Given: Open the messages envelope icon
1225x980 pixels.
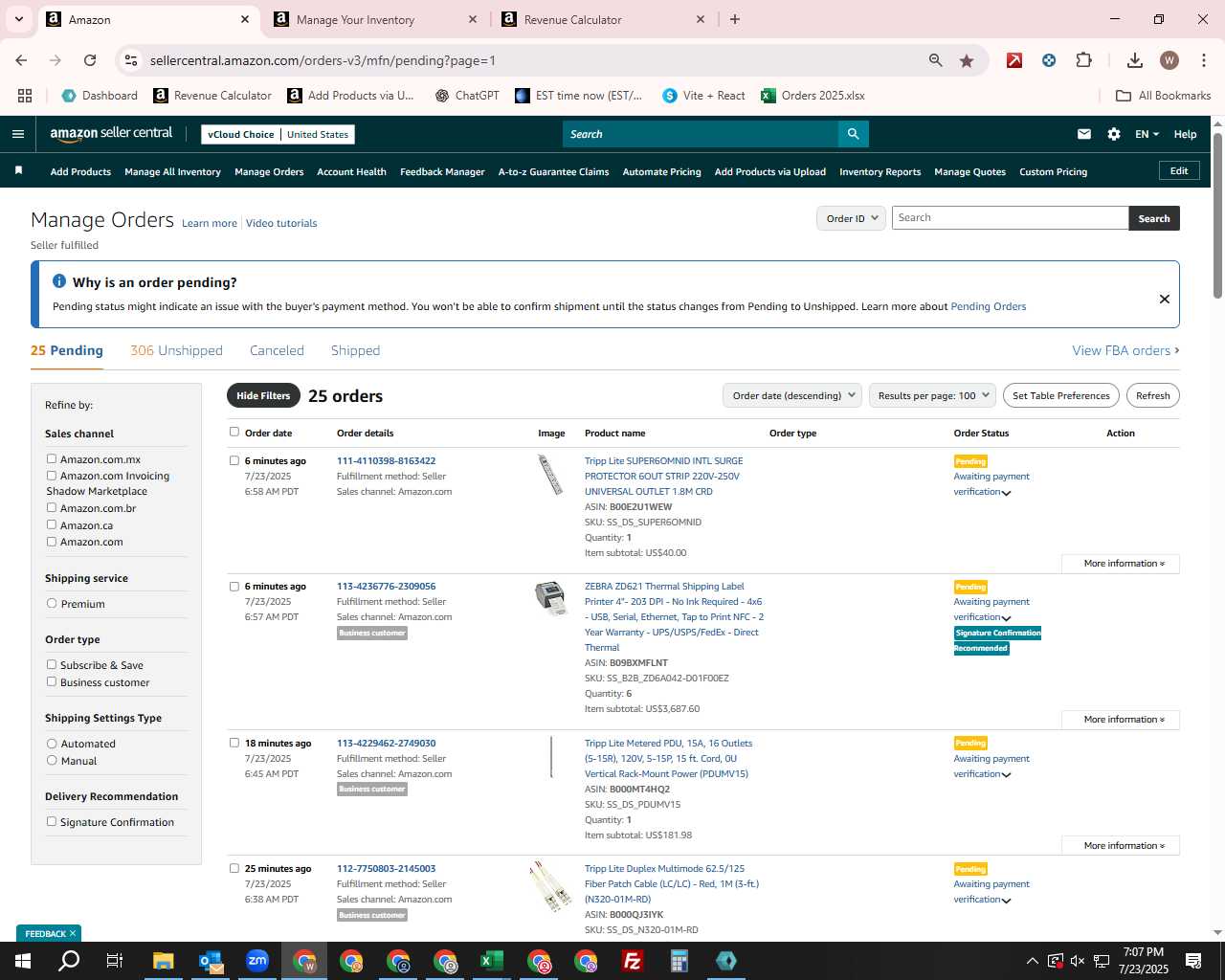Looking at the screenshot, I should click(x=1084, y=134).
